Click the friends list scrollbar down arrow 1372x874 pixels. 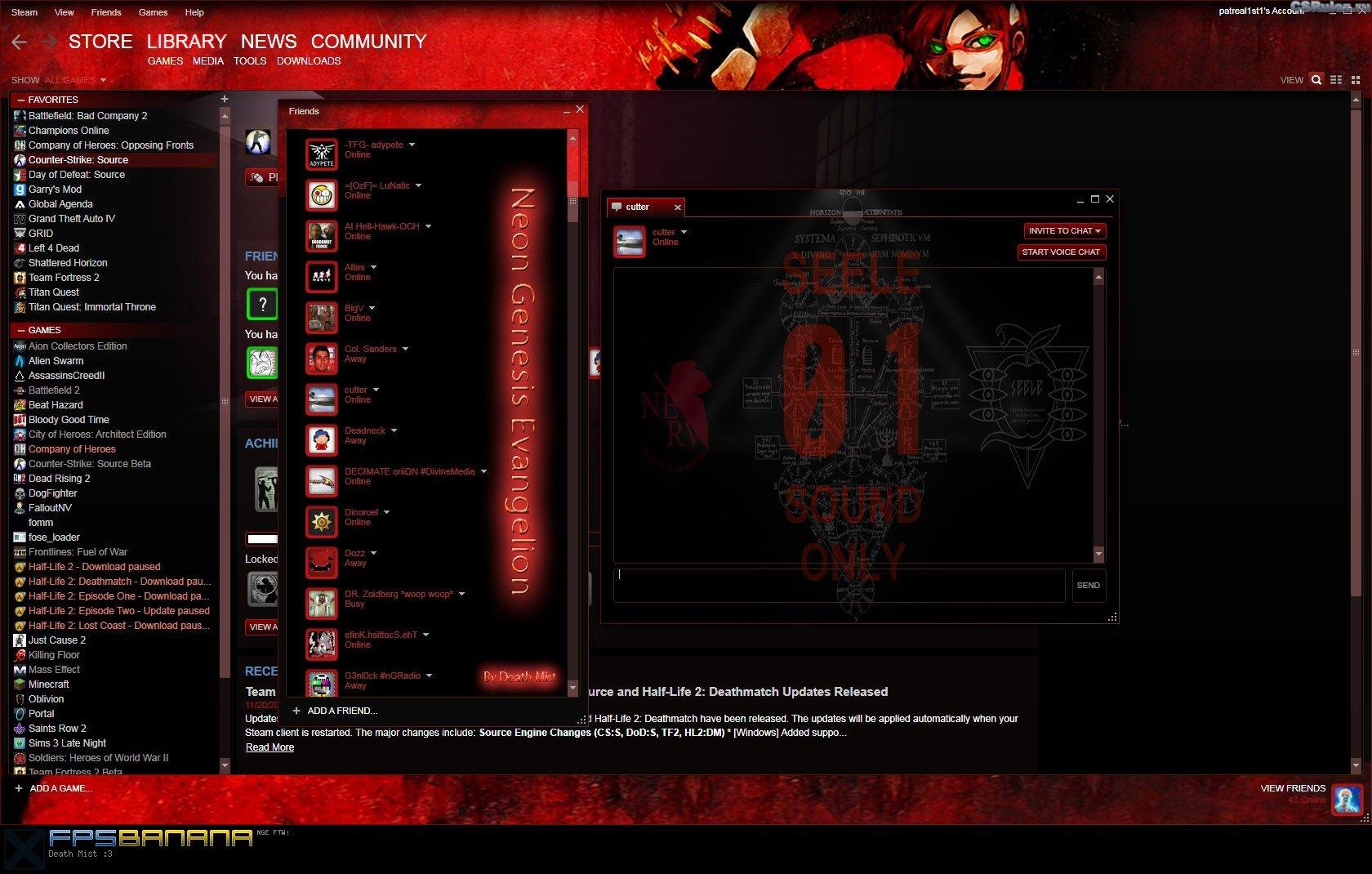point(572,687)
